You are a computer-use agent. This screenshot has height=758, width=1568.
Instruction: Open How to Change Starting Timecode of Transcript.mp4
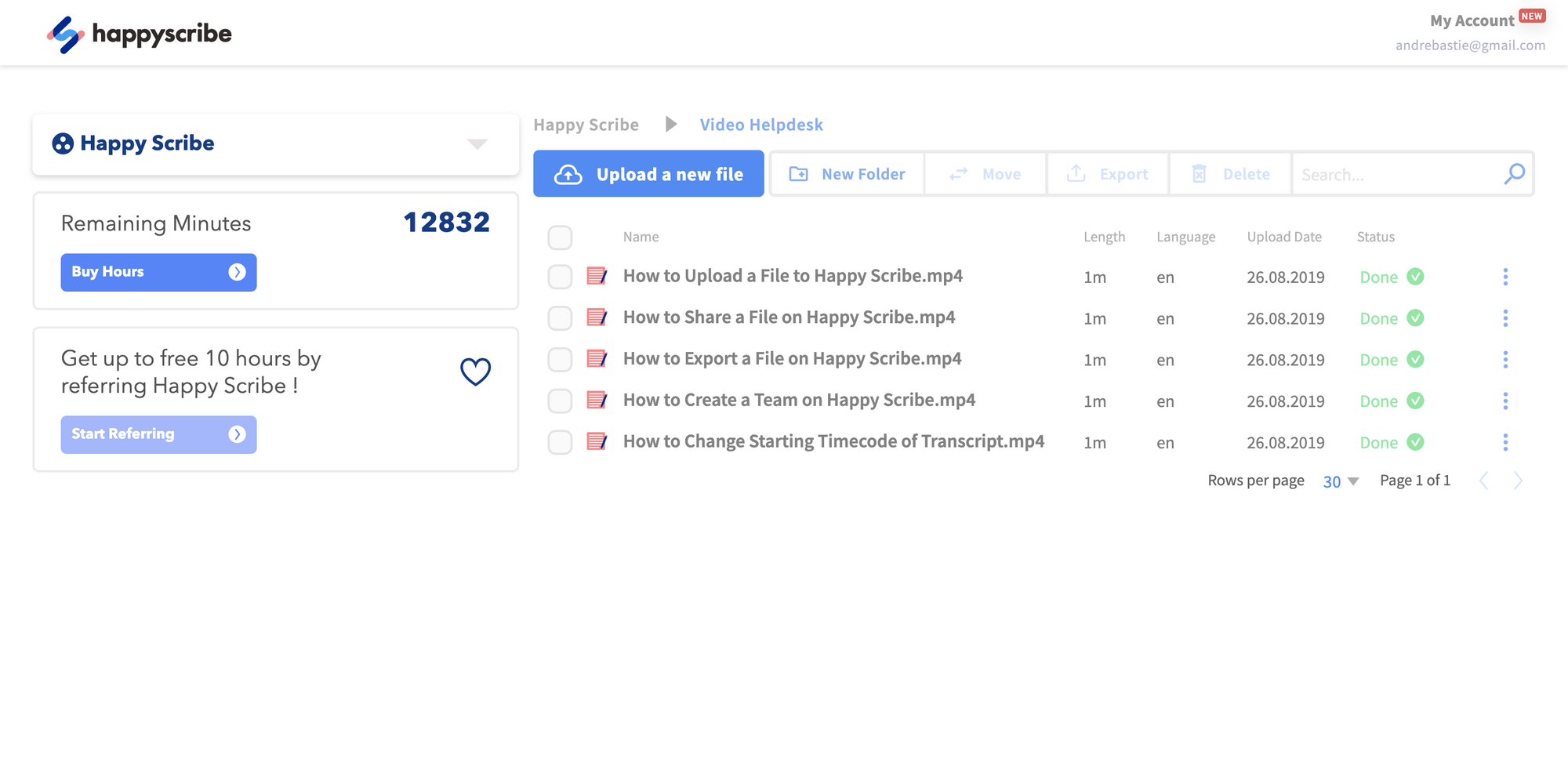point(833,441)
